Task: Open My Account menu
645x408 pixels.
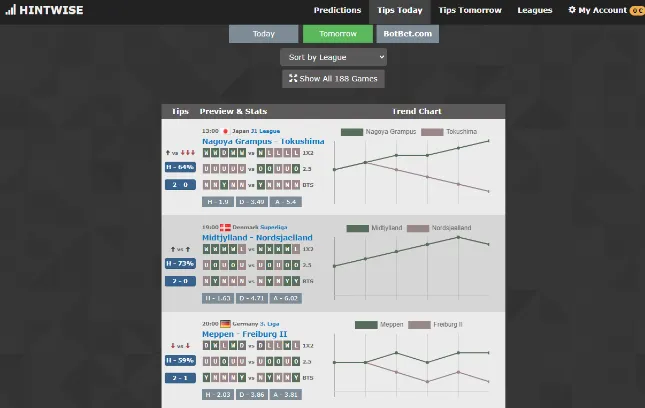Action: pyautogui.click(x=603, y=10)
